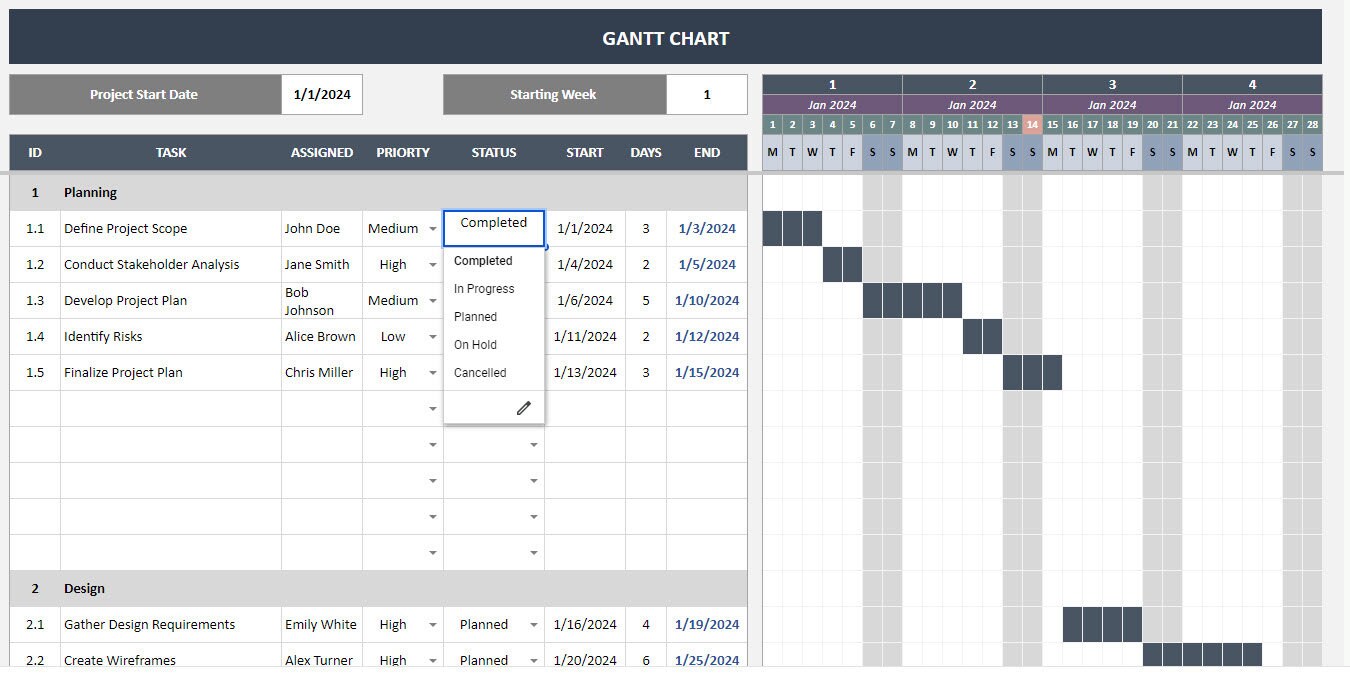Click end date 1/3/2024
The height and width of the screenshot is (675, 1350).
pyautogui.click(x=707, y=229)
